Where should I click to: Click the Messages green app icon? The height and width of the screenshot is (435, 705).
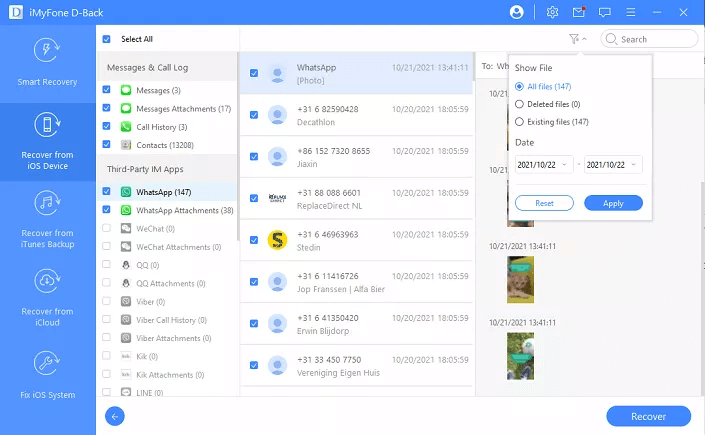(x=126, y=90)
